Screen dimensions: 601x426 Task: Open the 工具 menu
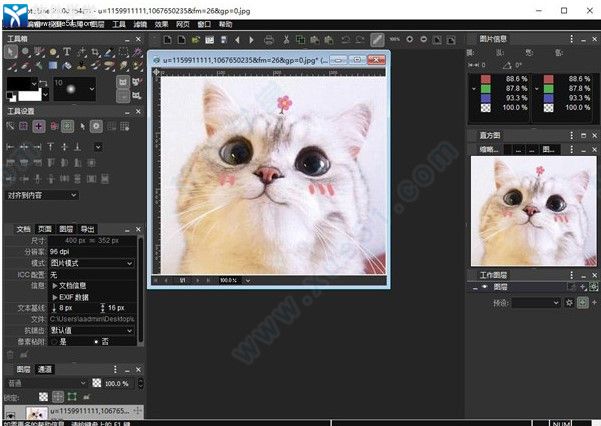[119, 24]
